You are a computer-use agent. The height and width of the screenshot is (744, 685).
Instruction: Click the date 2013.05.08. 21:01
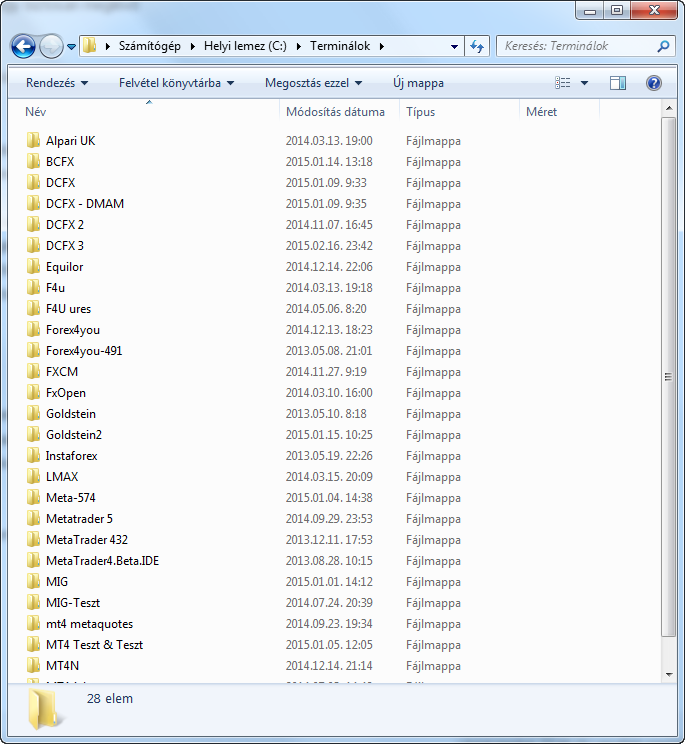(x=329, y=351)
